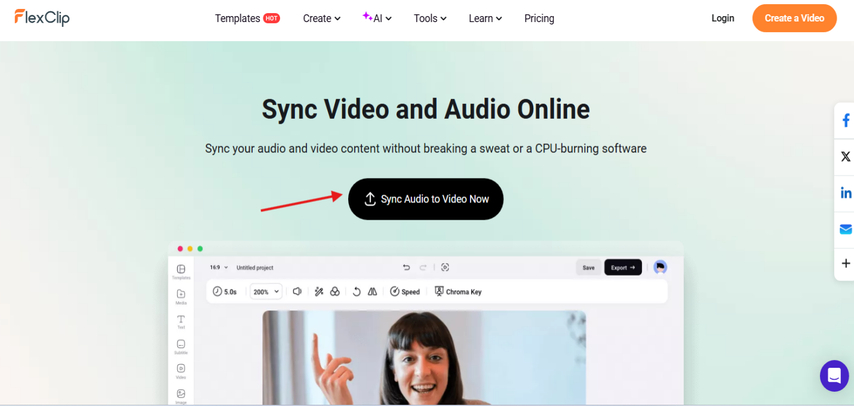Viewport: 854px width, 406px height.
Task: Click the rotate icon in toolbar
Action: [x=357, y=292]
